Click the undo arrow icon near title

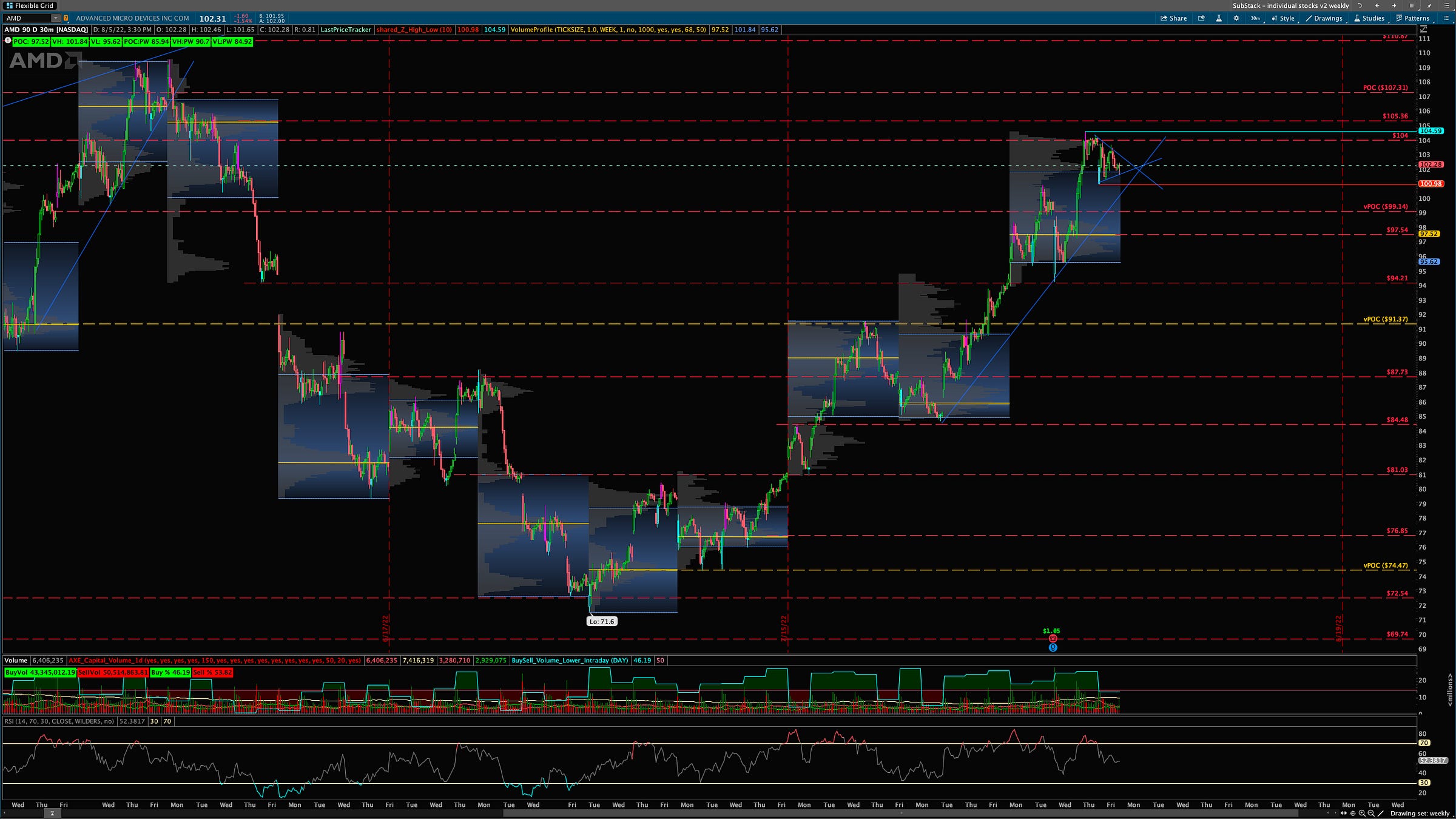[1360, 5]
